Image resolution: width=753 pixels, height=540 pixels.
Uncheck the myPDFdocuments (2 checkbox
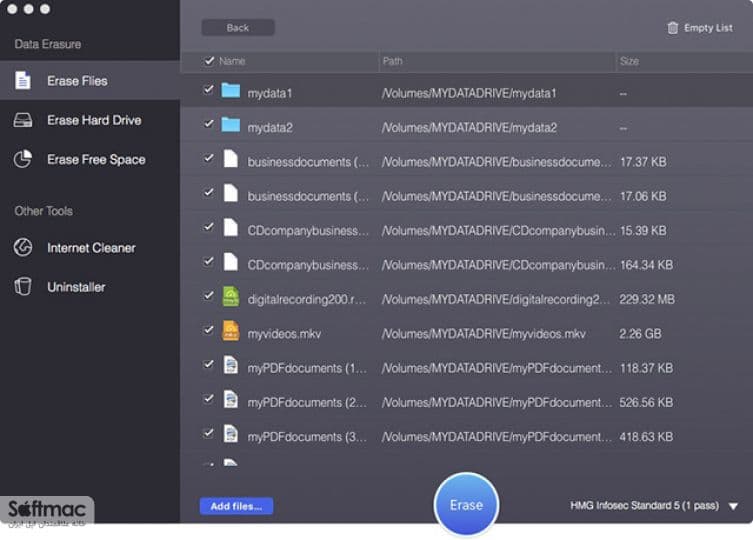(208, 399)
